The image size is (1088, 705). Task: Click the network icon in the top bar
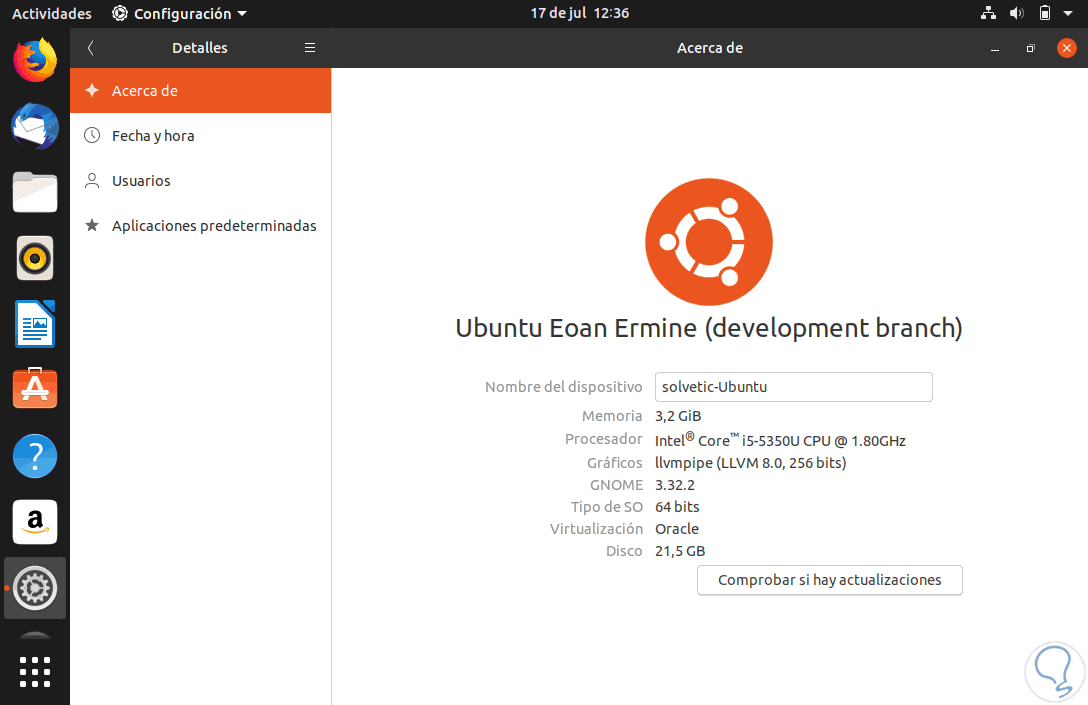988,13
